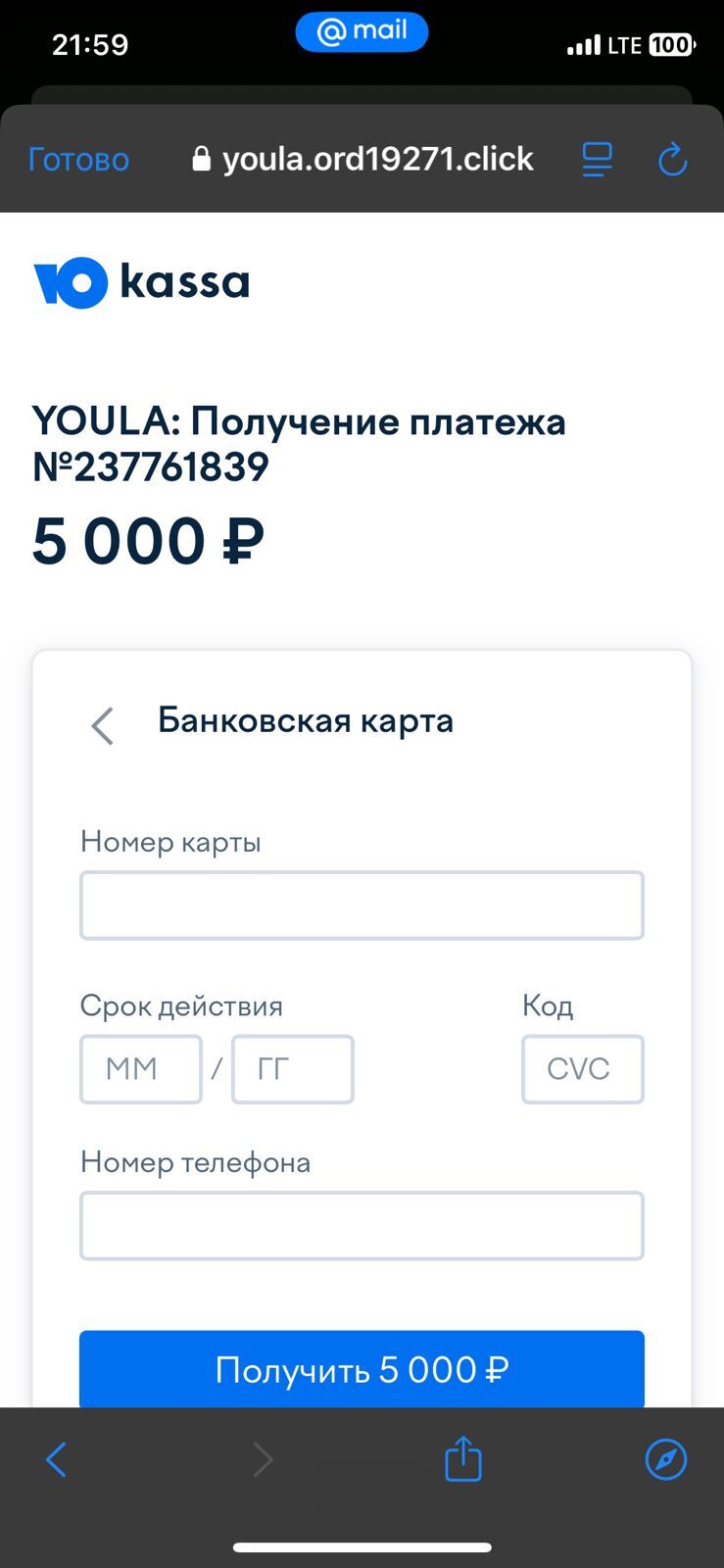
Task: Tap the battery indicator in the status bar
Action: tap(671, 45)
